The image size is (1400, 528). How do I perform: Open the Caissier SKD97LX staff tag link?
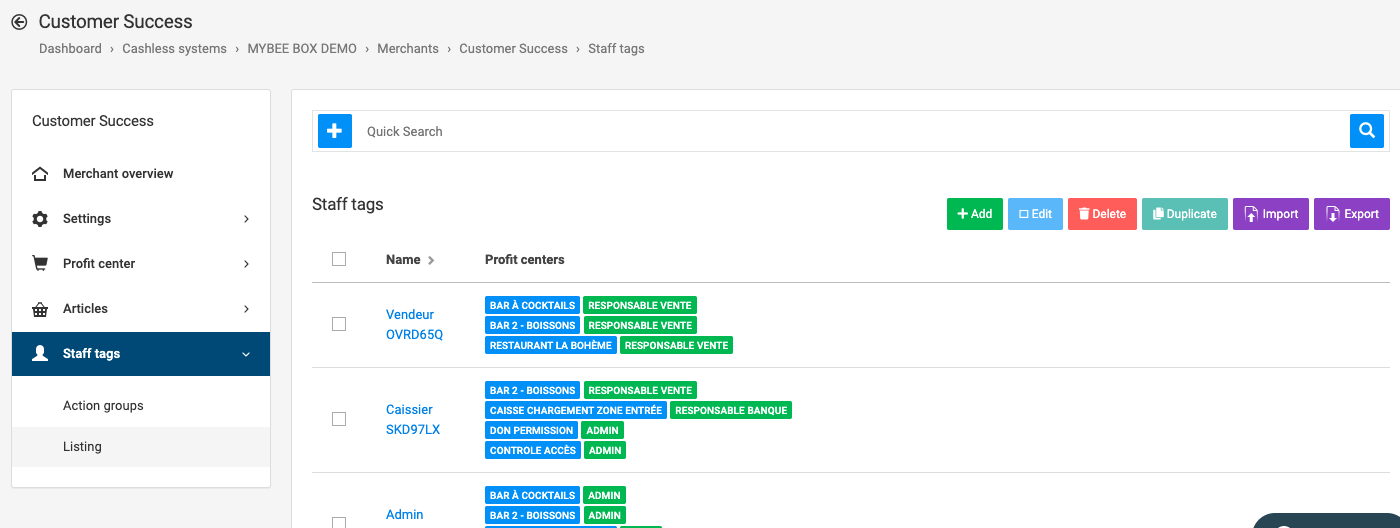413,419
